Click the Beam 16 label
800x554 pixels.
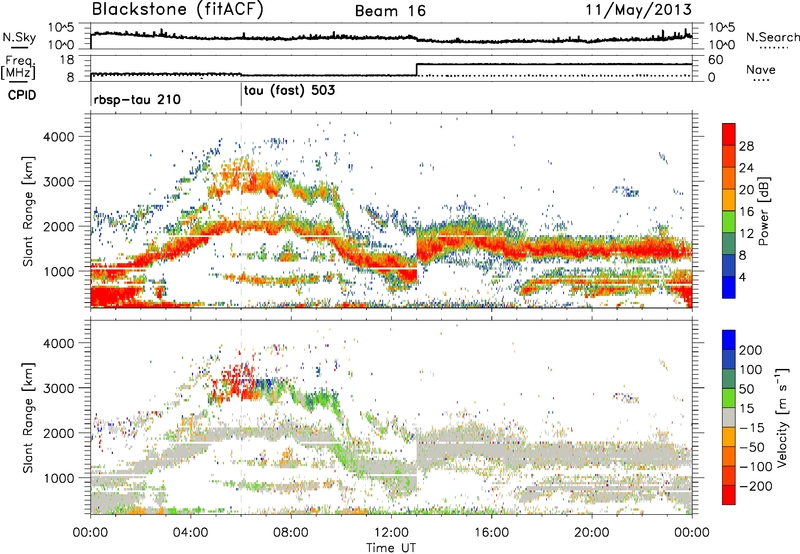(x=390, y=11)
